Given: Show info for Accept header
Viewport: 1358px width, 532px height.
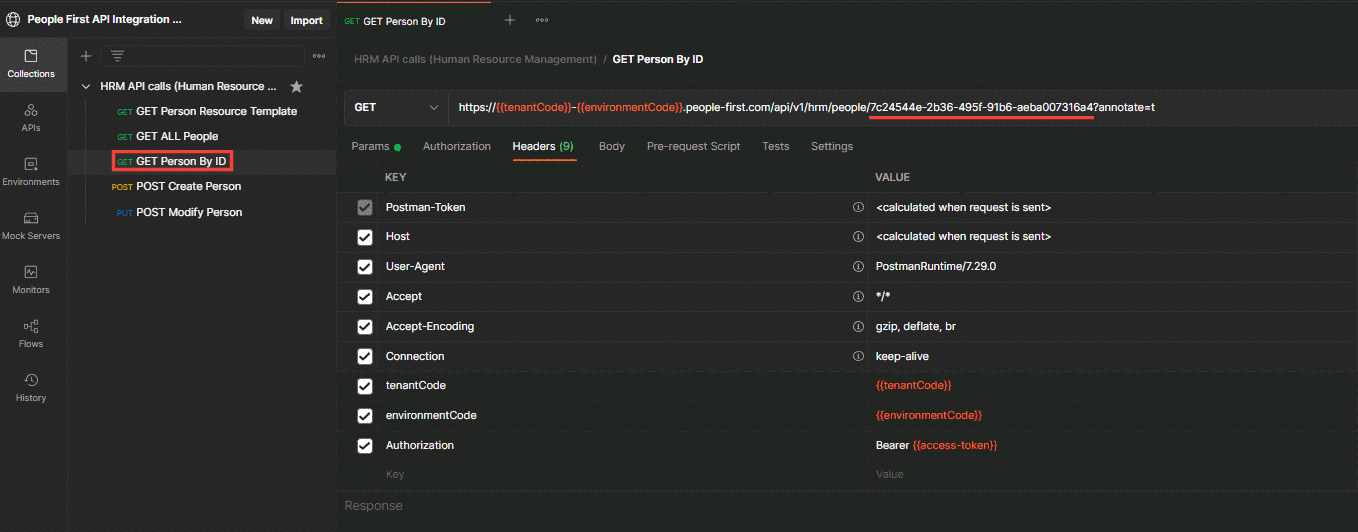Looking at the screenshot, I should pos(857,296).
